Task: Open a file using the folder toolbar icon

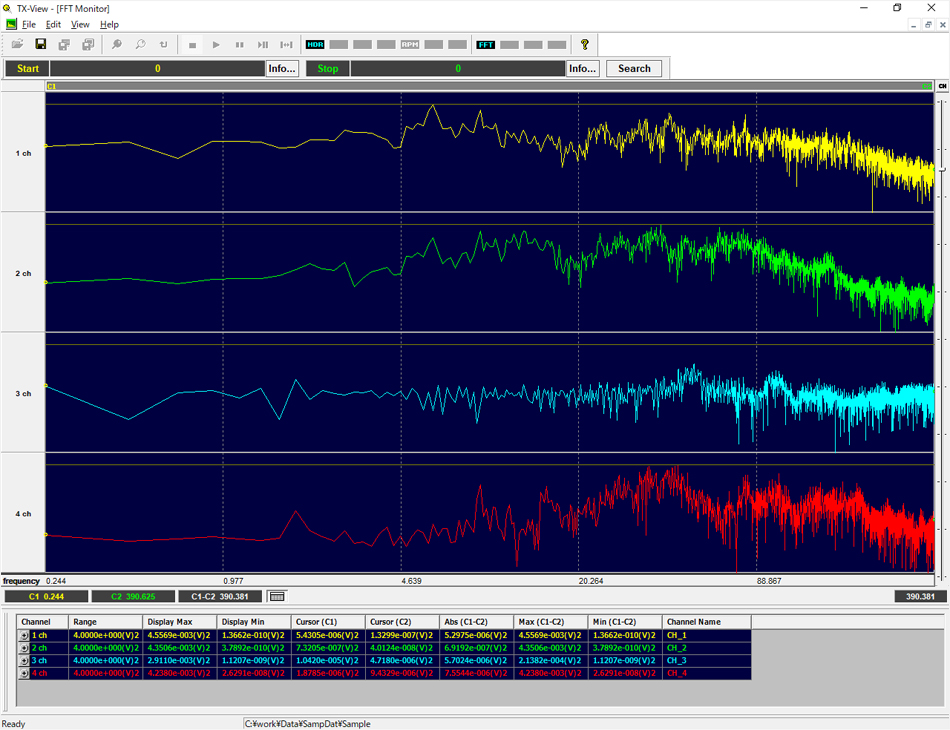Action: coord(17,44)
